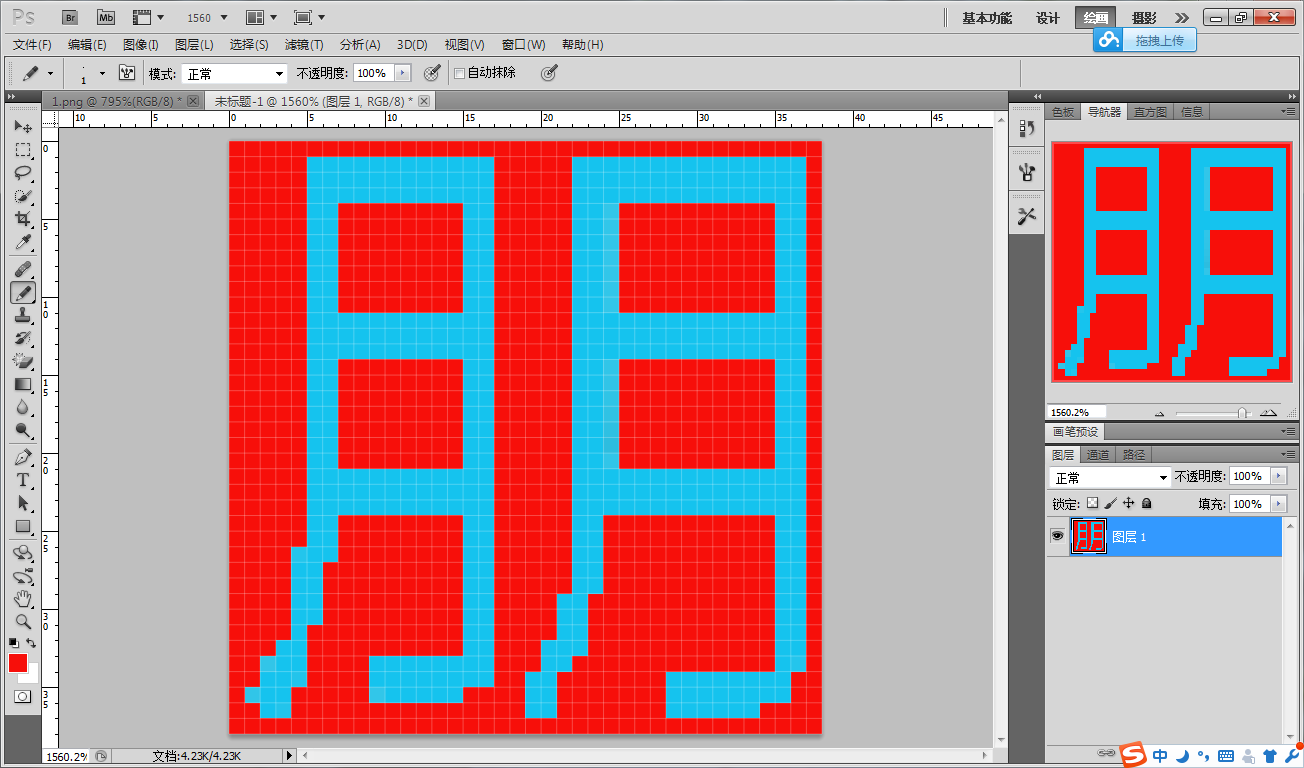Viewport: 1304px width, 768px height.
Task: Enable the 自动抹除 checkbox
Action: click(460, 73)
